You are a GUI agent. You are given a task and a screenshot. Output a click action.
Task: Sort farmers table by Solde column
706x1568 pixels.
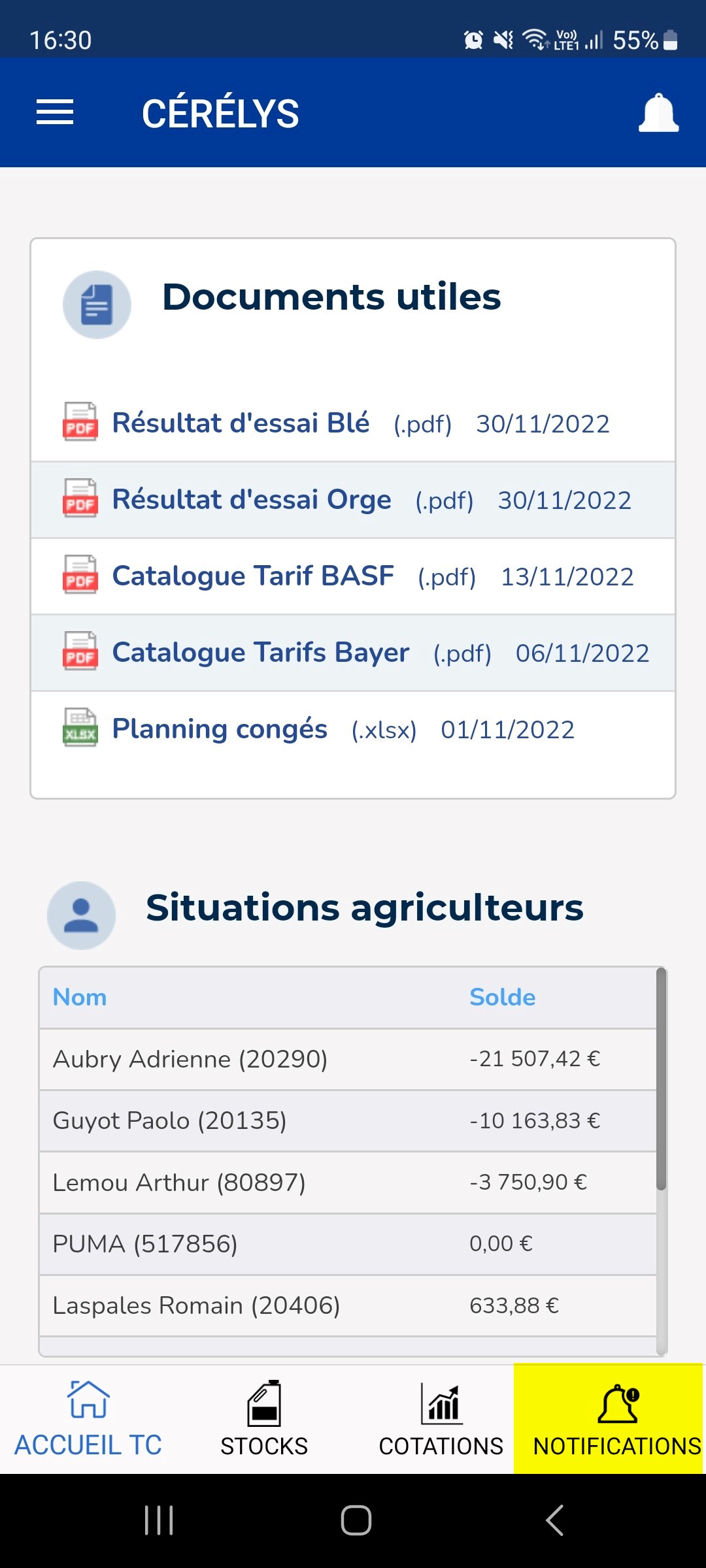coord(502,998)
